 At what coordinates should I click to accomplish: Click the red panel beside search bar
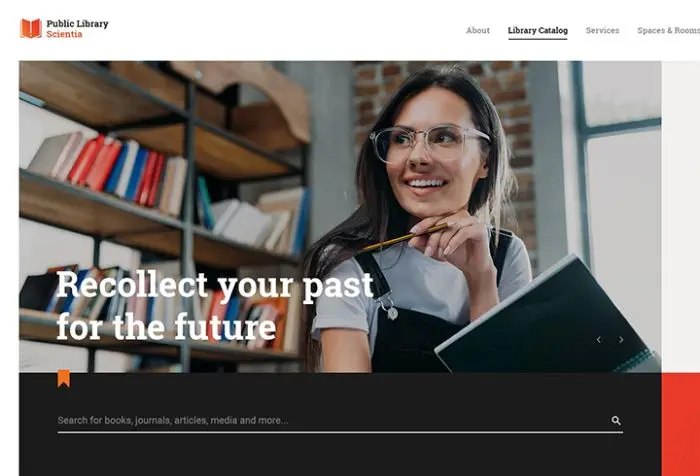(x=681, y=424)
